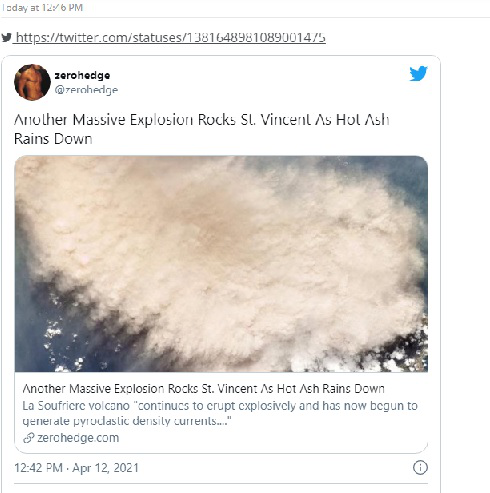
Task: Click the @zerohedge handle
Action: pyautogui.click(x=86, y=90)
